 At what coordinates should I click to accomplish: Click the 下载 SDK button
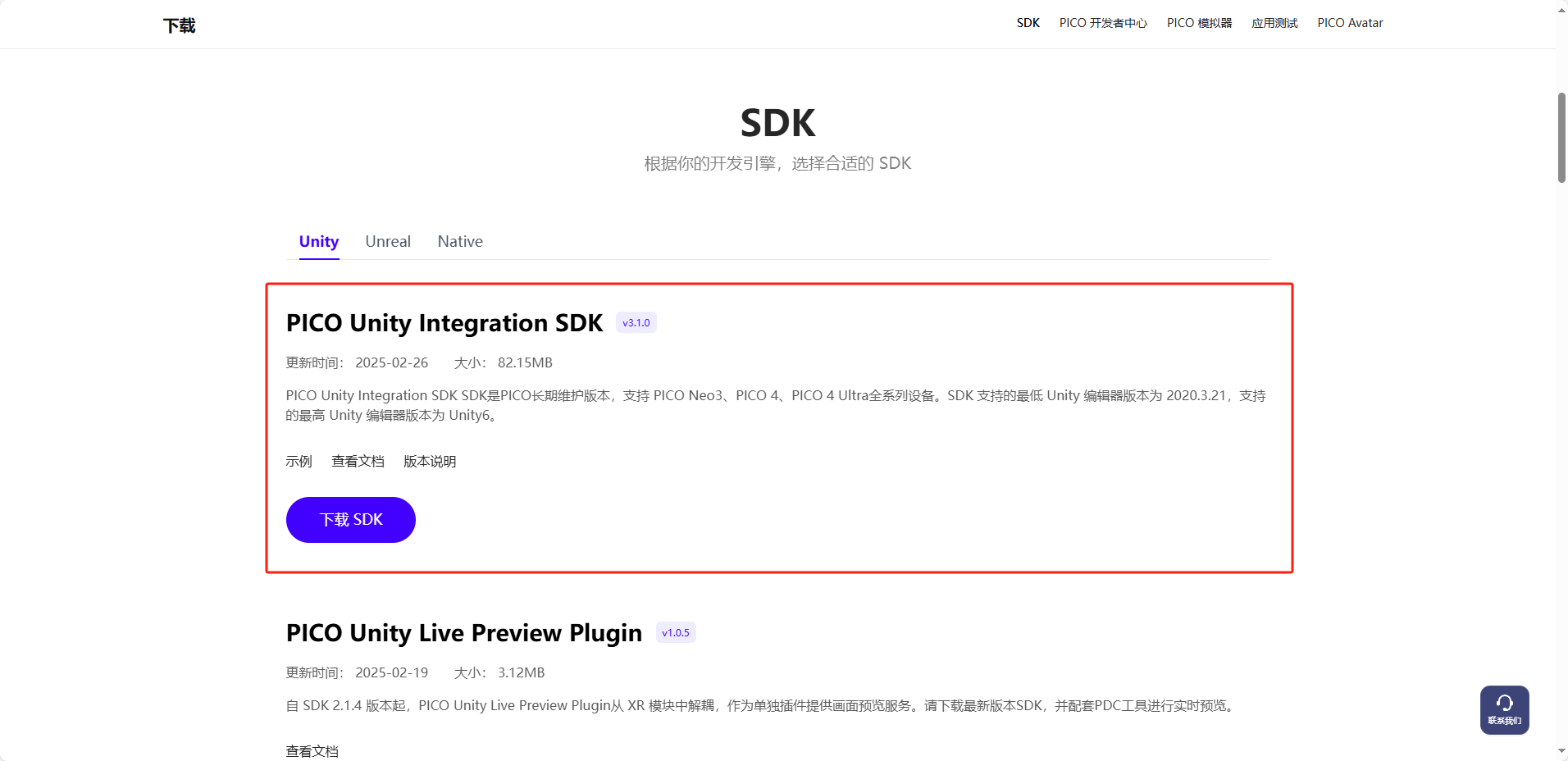coord(350,519)
